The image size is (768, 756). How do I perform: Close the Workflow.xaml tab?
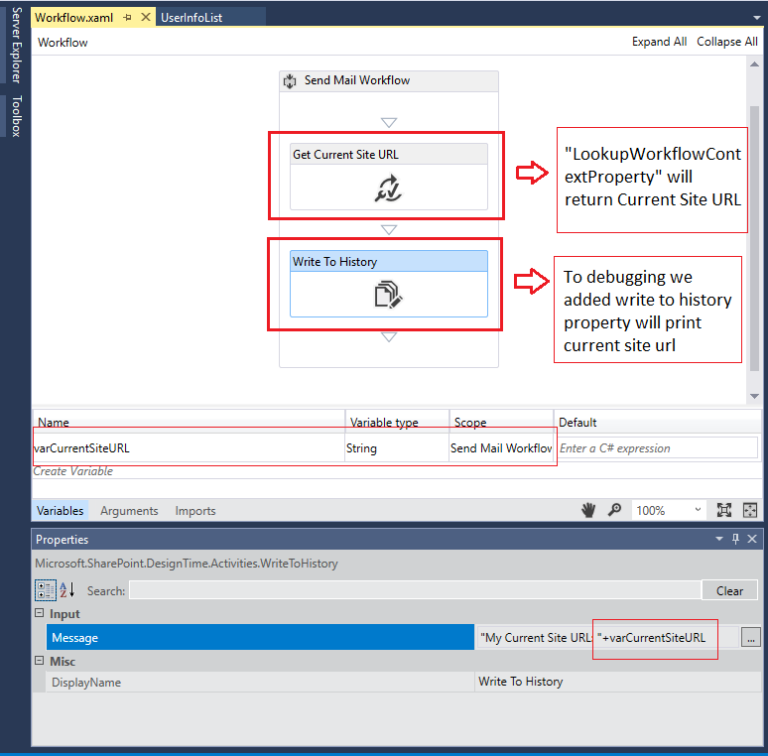point(145,17)
